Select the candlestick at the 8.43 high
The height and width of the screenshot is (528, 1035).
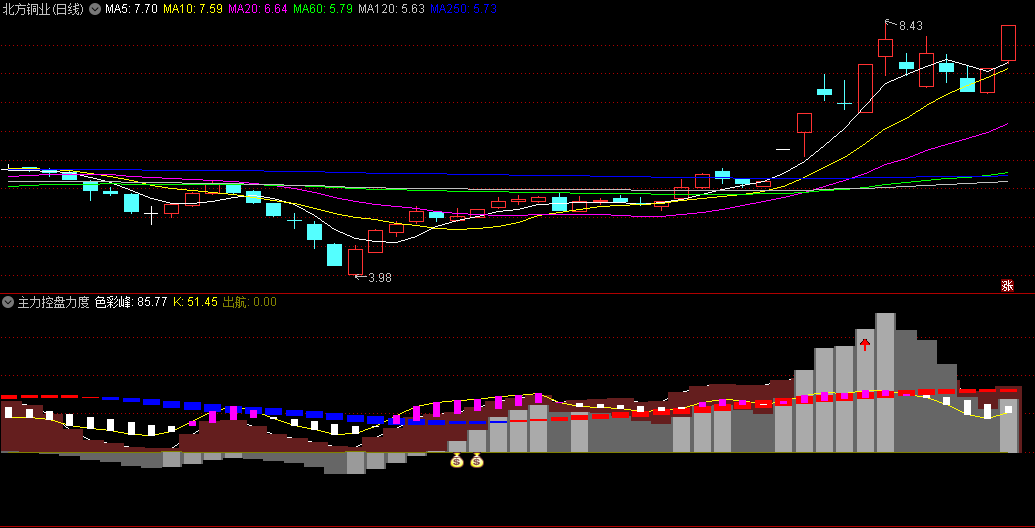[x=885, y=48]
